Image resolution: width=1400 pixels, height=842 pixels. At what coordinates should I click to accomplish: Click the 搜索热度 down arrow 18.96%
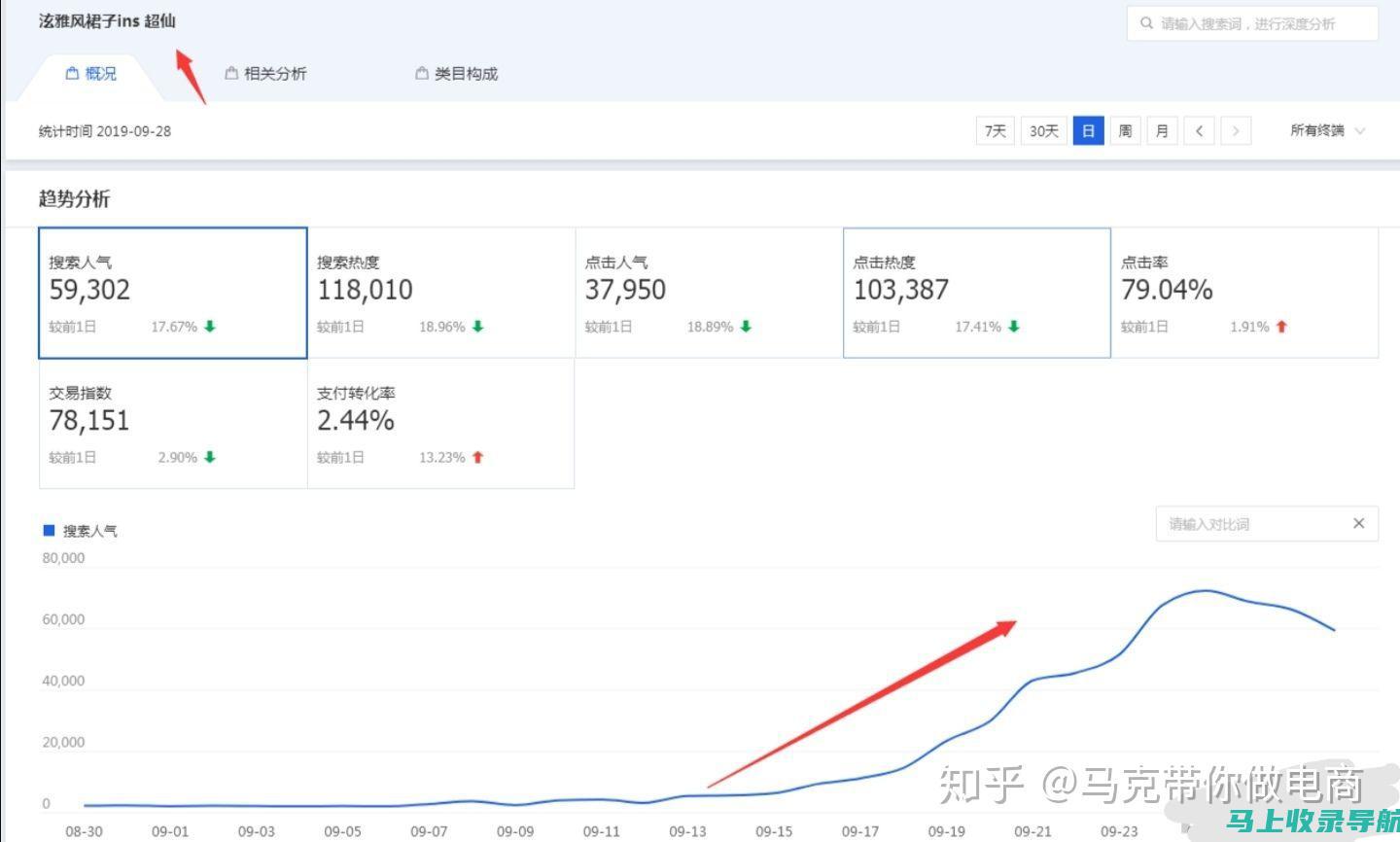pyautogui.click(x=477, y=327)
